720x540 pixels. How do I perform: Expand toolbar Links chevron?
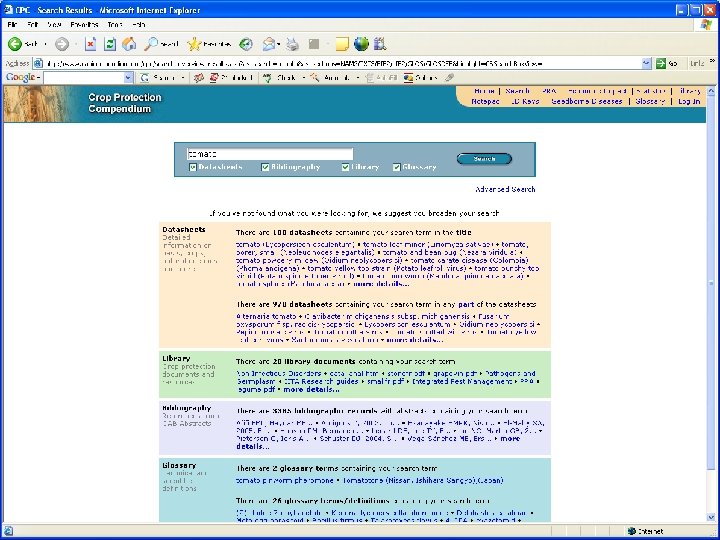tap(712, 61)
